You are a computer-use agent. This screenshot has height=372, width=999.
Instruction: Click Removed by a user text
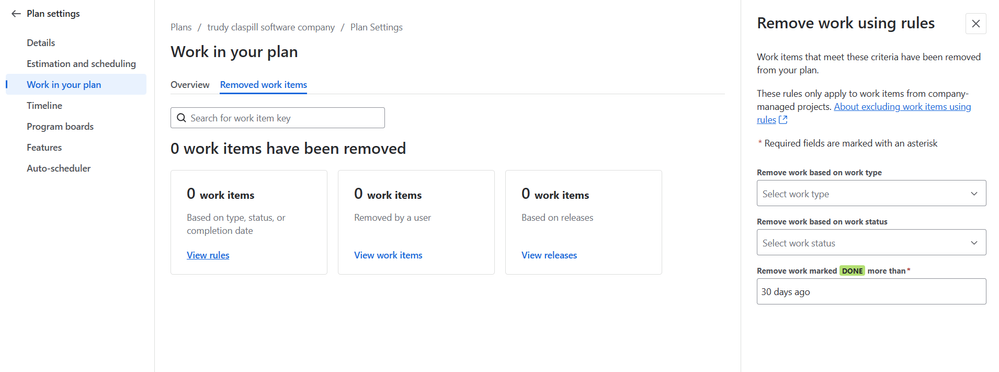tap(392, 218)
